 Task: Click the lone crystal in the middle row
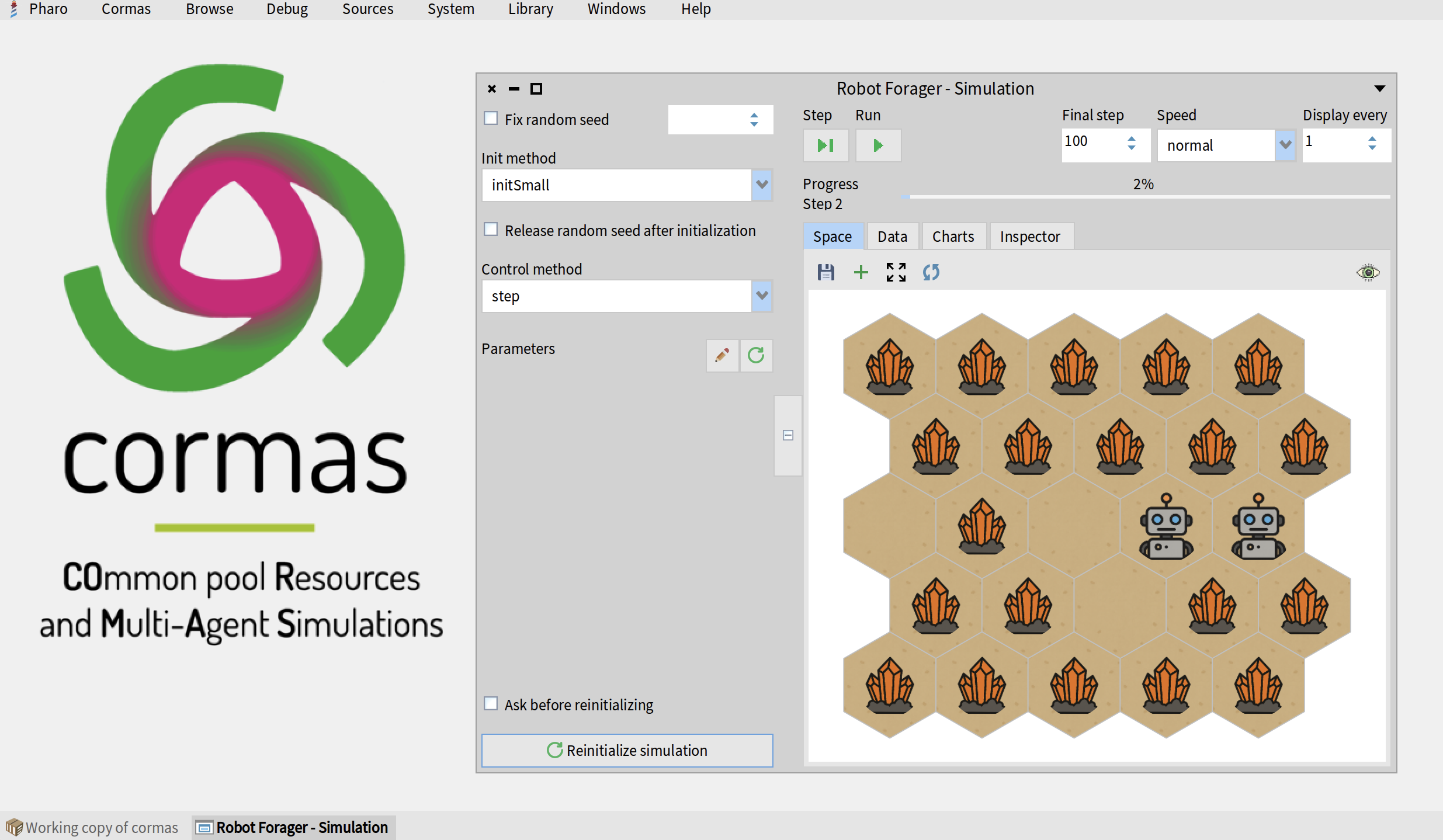981,526
